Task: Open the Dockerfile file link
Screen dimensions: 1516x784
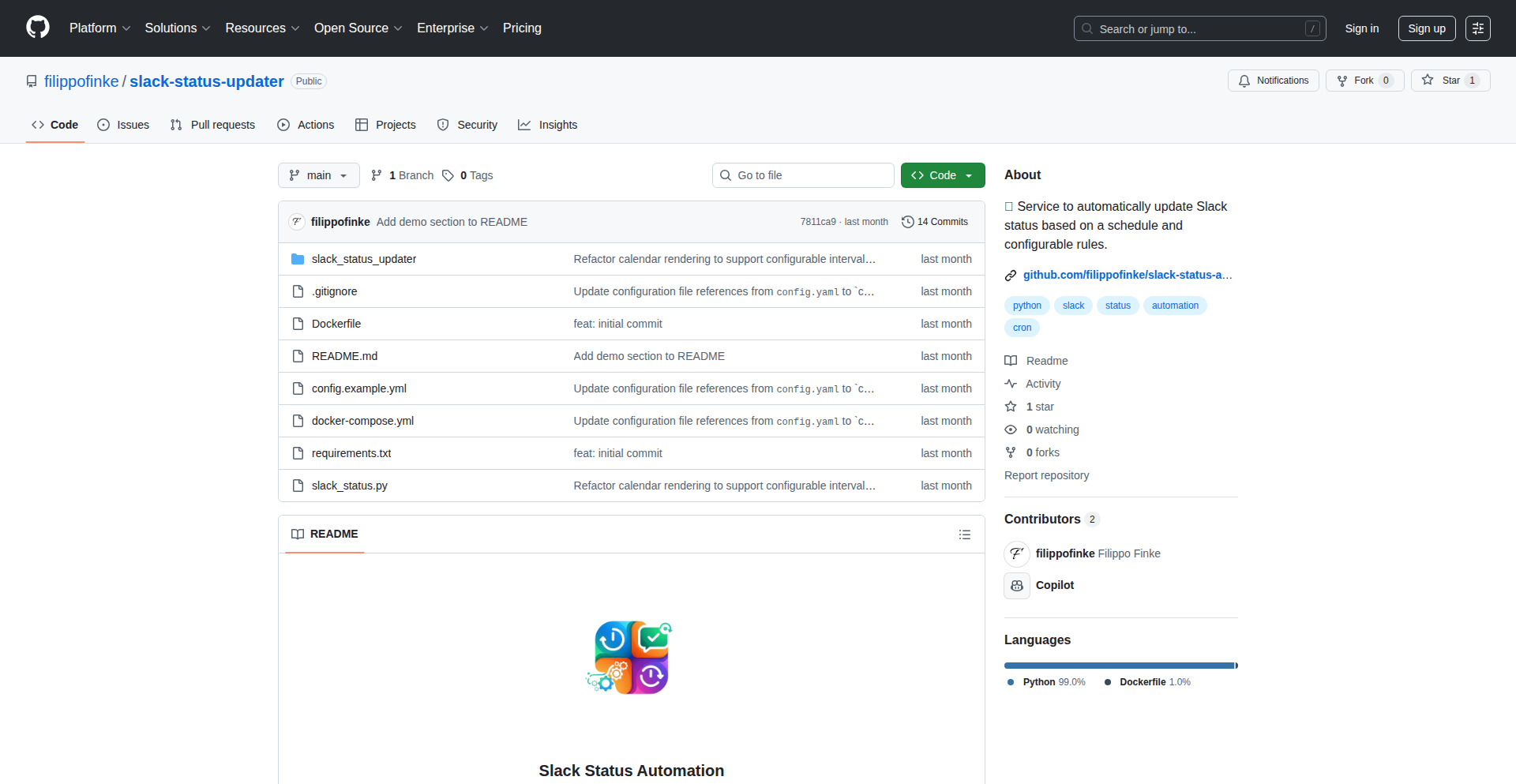Action: pos(336,324)
